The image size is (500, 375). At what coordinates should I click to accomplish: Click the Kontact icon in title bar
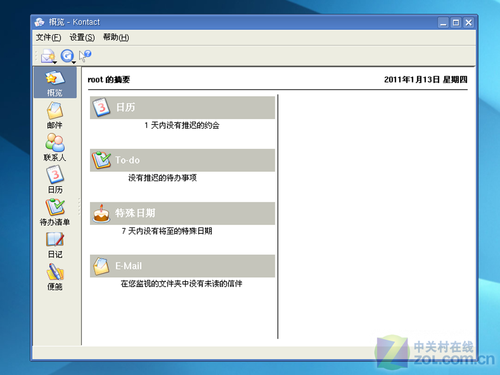pyautogui.click(x=40, y=22)
